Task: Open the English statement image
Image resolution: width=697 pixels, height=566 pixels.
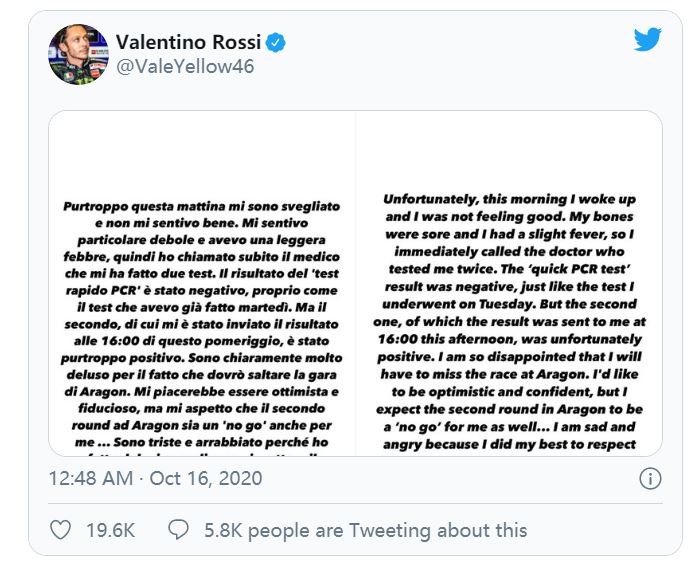Action: point(509,283)
